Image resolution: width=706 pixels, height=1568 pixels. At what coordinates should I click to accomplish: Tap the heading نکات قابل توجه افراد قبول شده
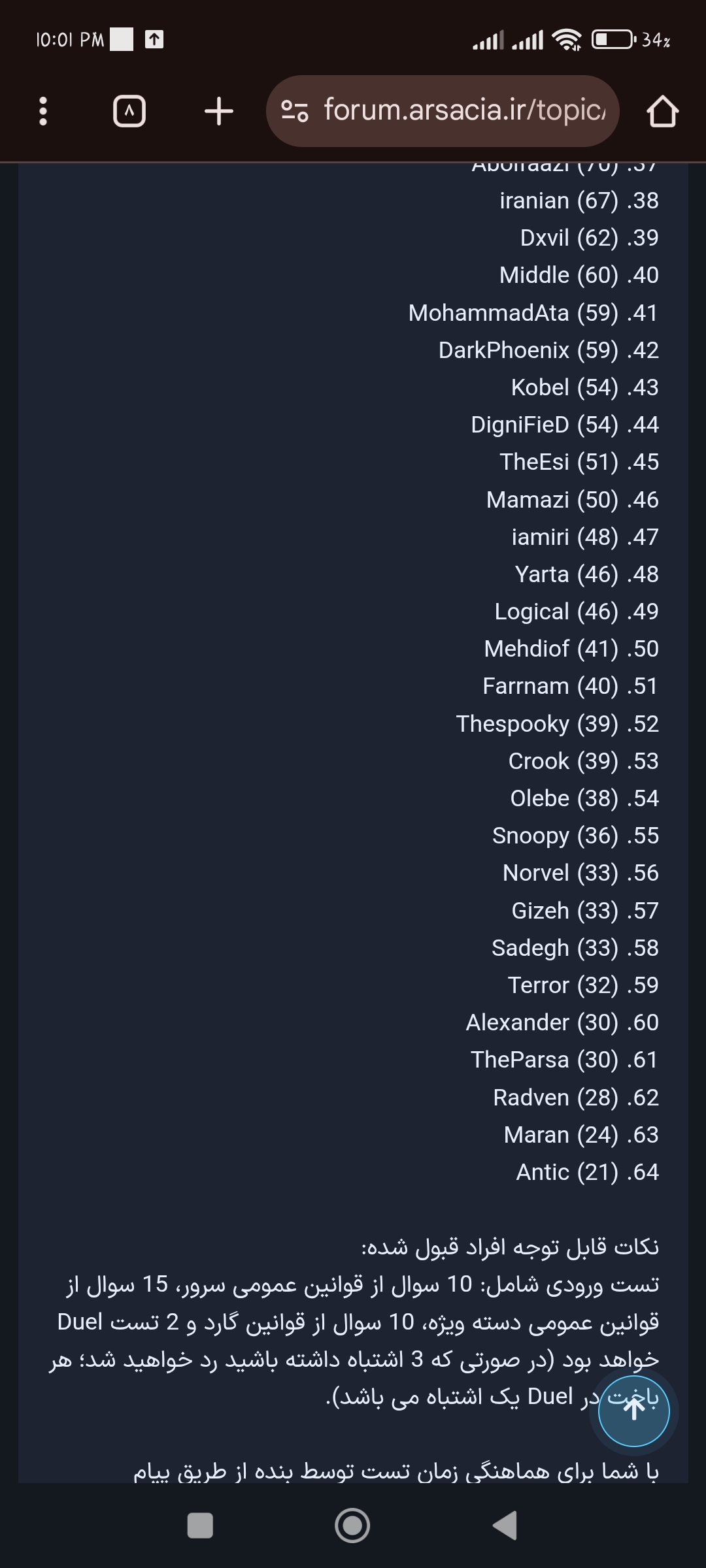pyautogui.click(x=510, y=1247)
